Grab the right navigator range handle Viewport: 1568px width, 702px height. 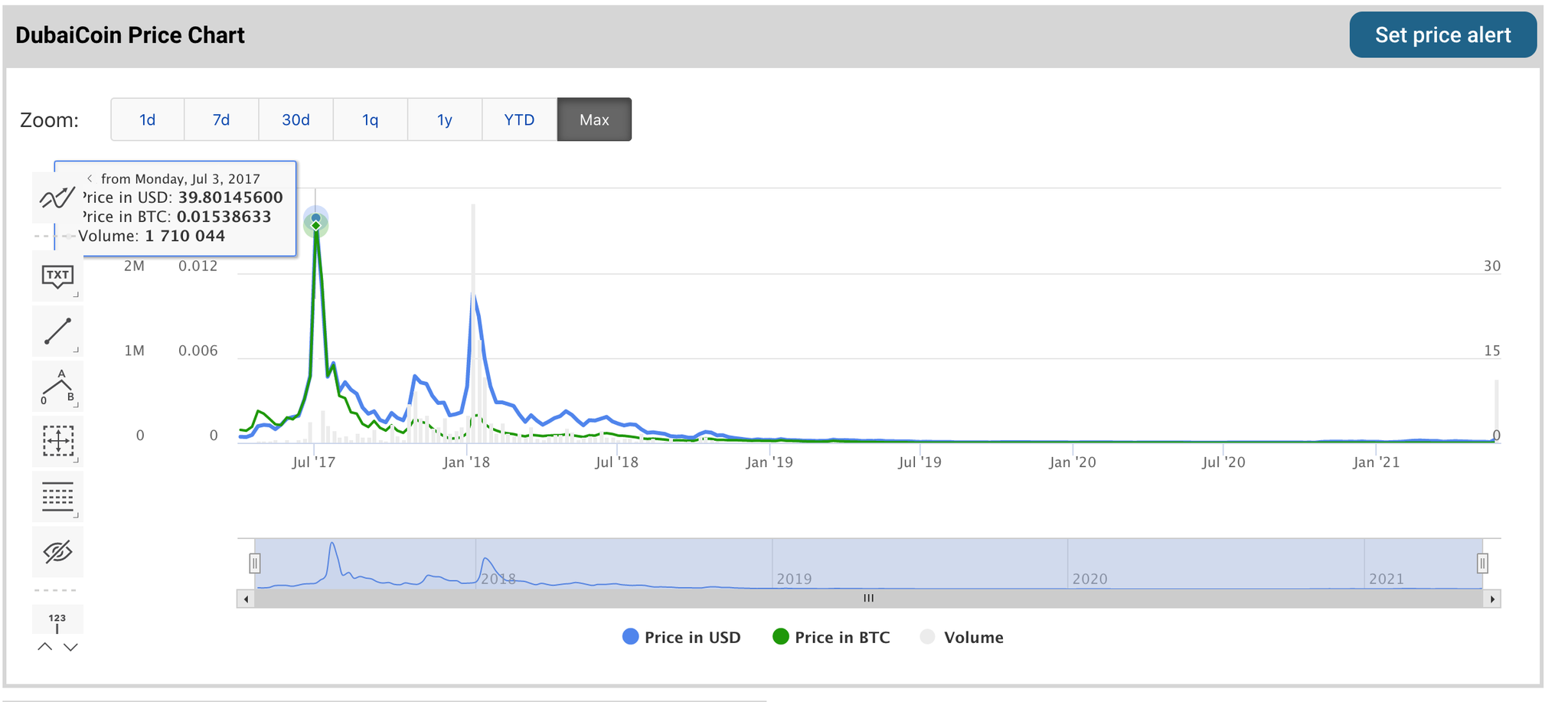(1482, 563)
